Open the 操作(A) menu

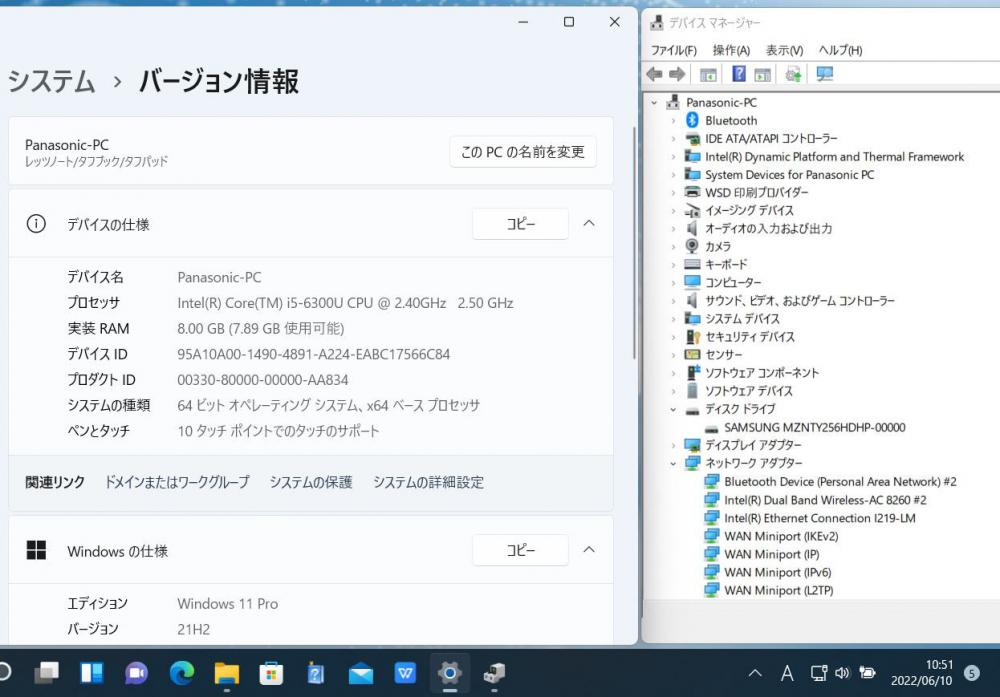pos(732,50)
